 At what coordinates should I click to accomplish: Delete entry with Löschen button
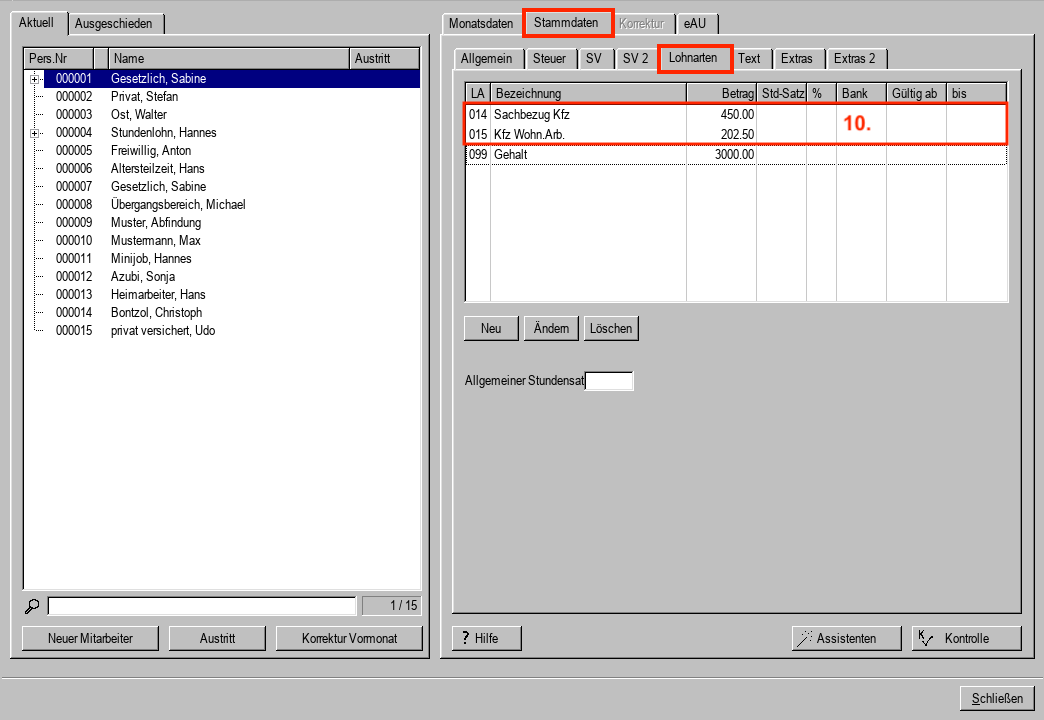611,329
